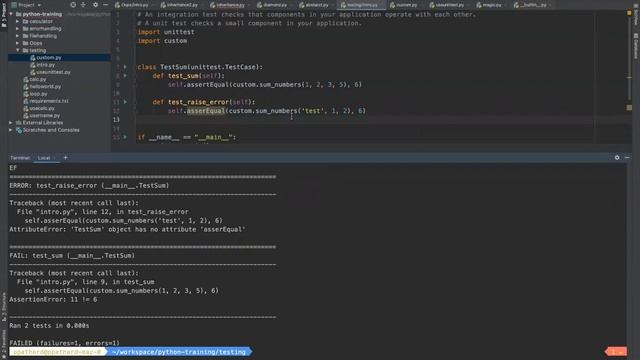Run test_sum using its gutter arrow
640x360 pixels.
125,76
